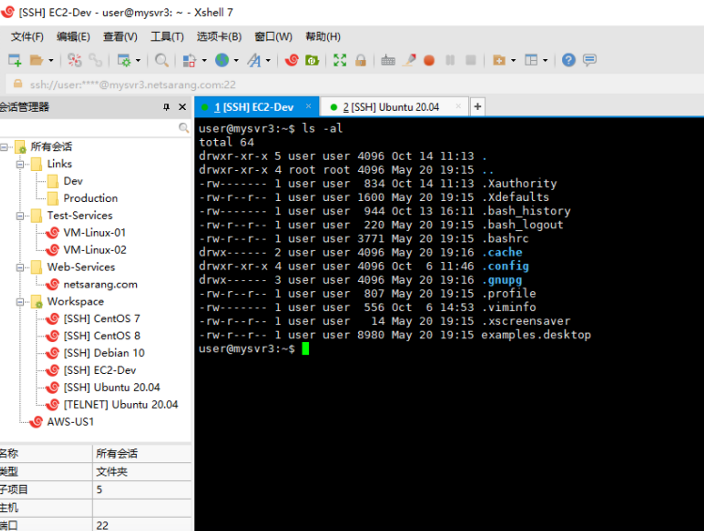Click the highlighter pen toolbar icon

[x=410, y=60]
